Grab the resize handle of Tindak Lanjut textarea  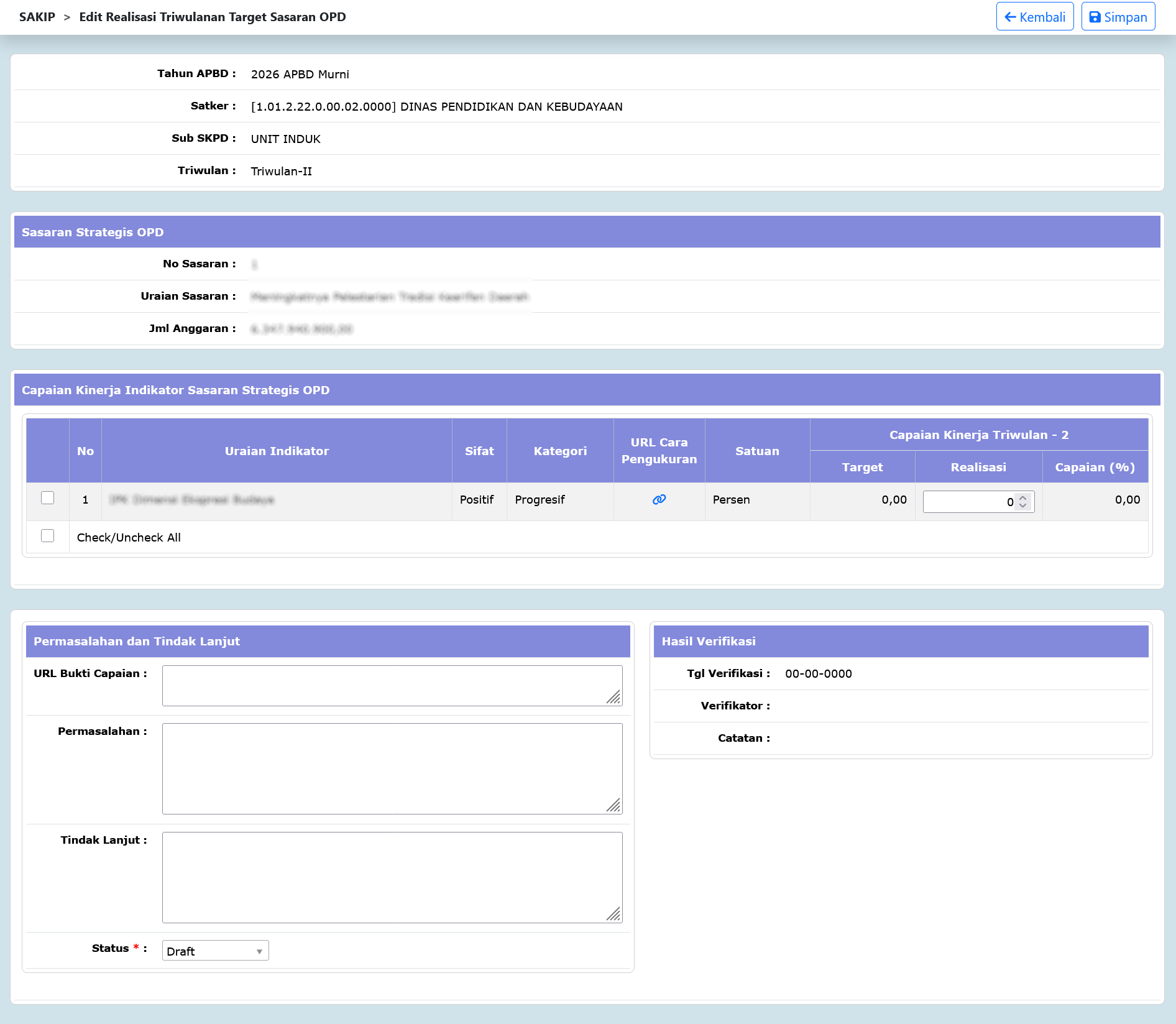pyautogui.click(x=614, y=915)
